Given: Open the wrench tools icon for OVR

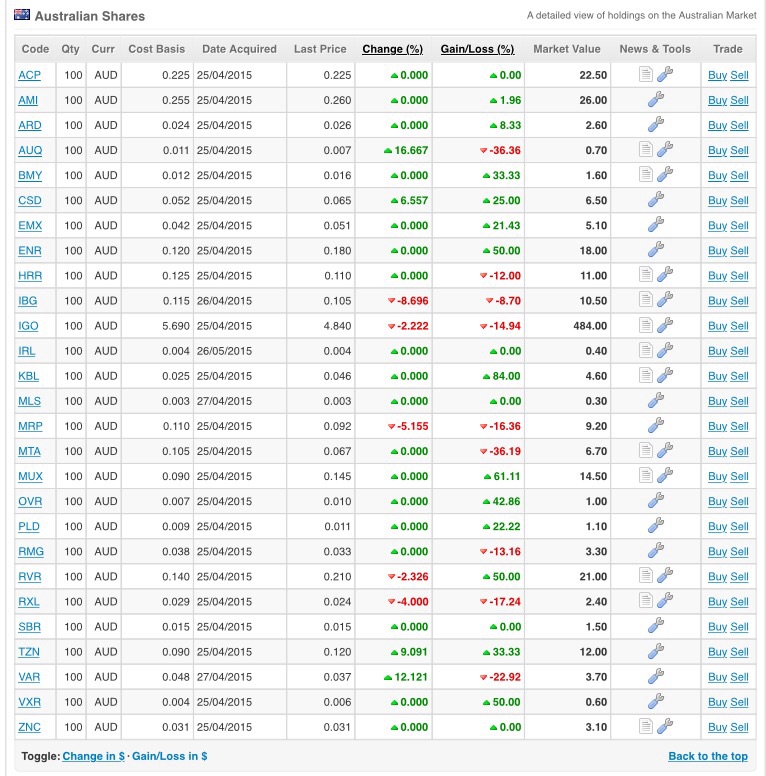Looking at the screenshot, I should click(656, 500).
